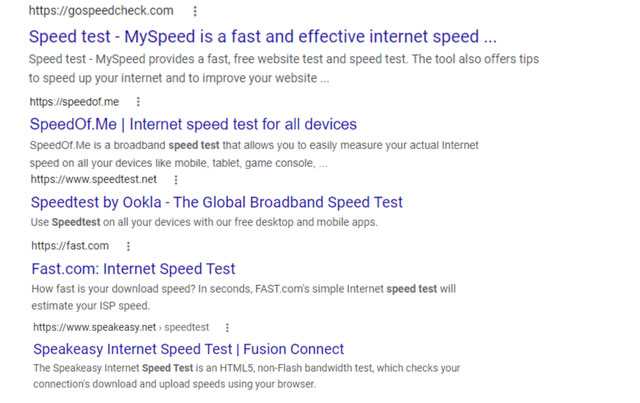Click the https://www.speakeasy.net URL text

[x=95, y=327]
